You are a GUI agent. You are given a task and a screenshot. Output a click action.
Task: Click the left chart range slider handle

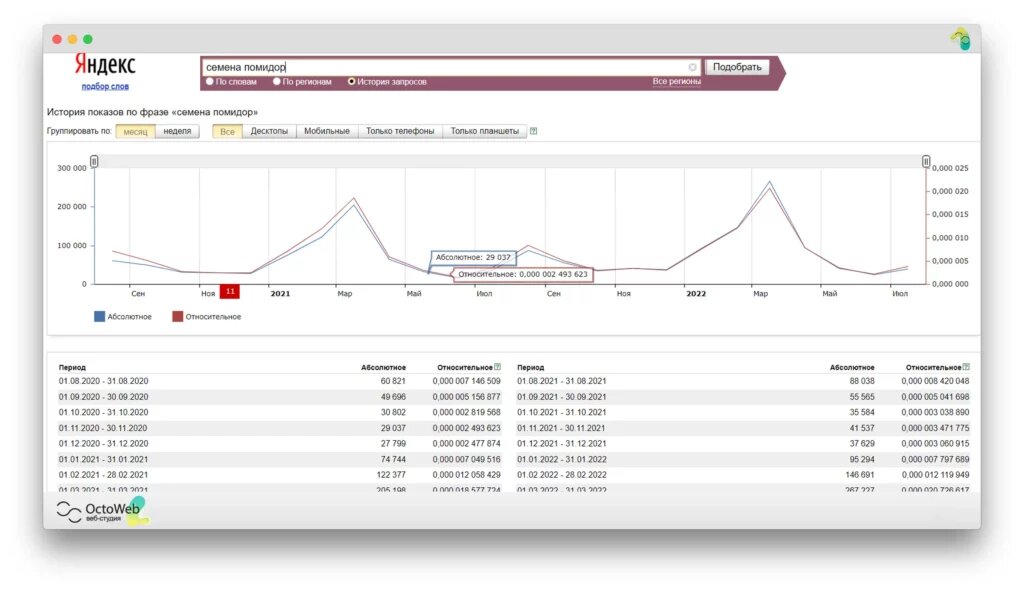tap(94, 161)
